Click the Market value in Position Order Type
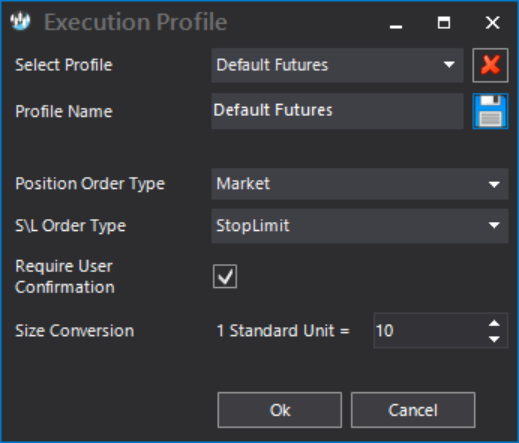 [243, 184]
